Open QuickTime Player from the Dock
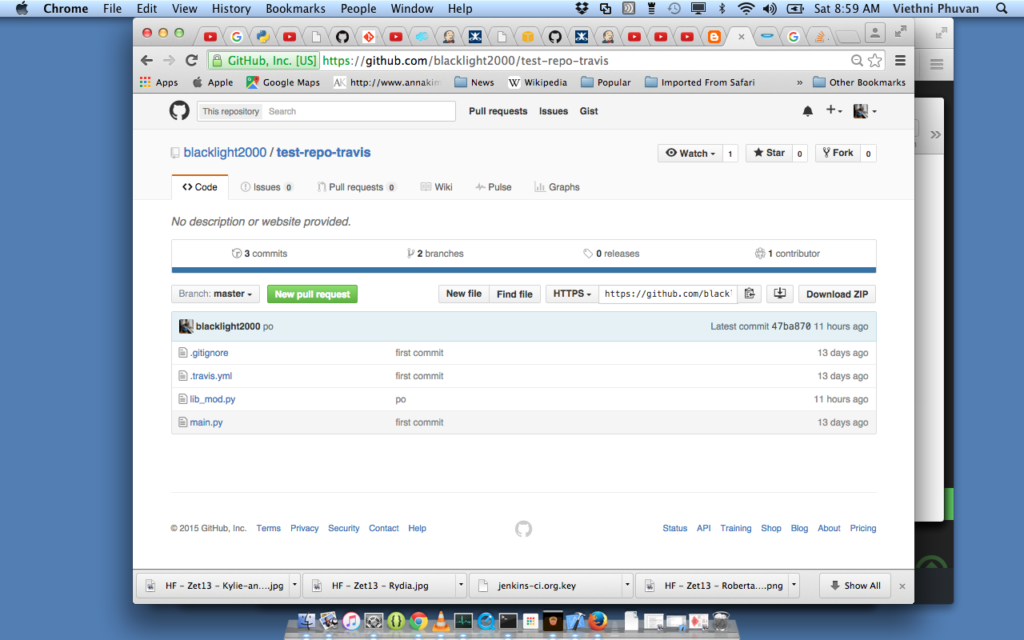Image resolution: width=1024 pixels, height=640 pixels. point(486,621)
